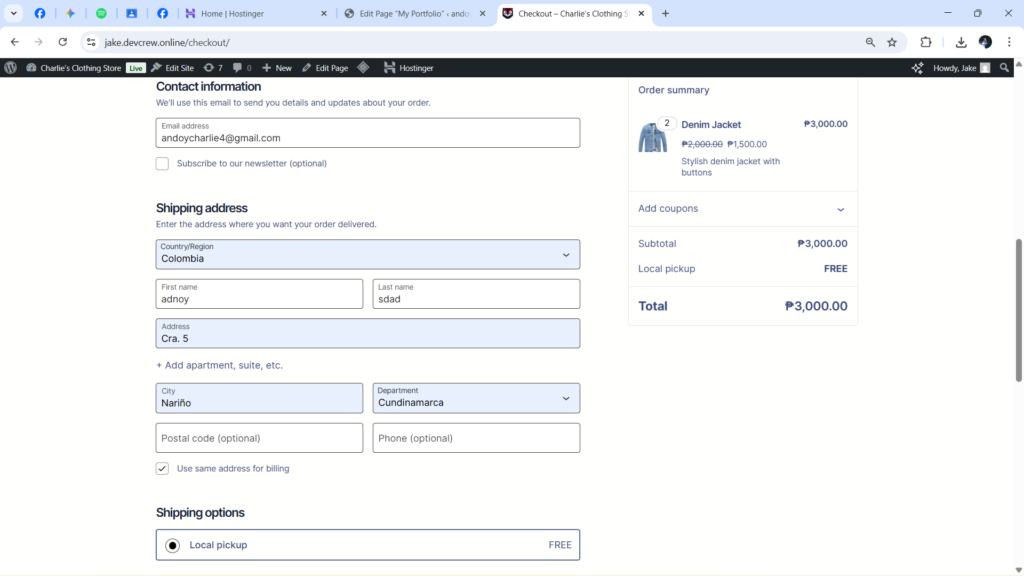
Task: Click the Postal code input field
Action: [x=259, y=438]
